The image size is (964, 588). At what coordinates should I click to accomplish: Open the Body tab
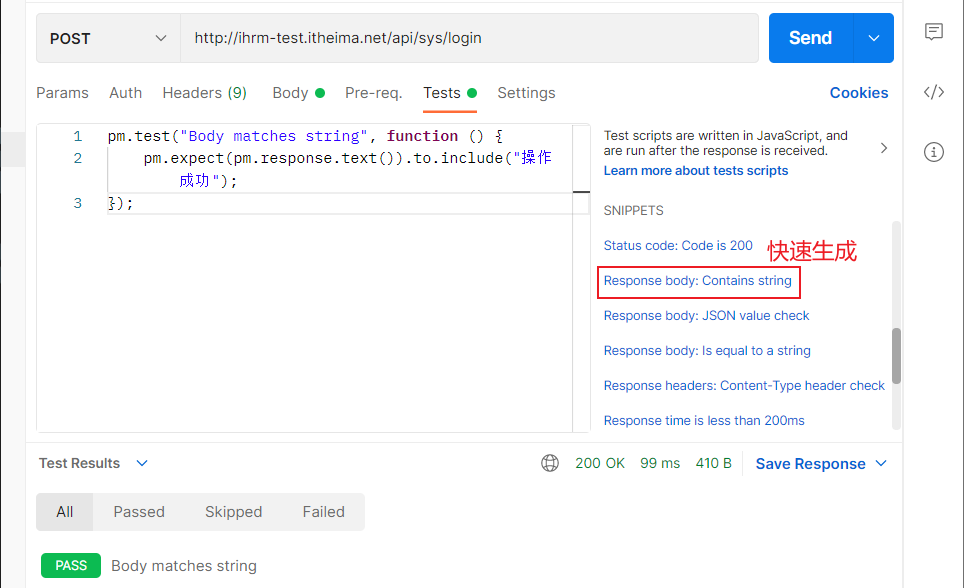click(x=290, y=93)
